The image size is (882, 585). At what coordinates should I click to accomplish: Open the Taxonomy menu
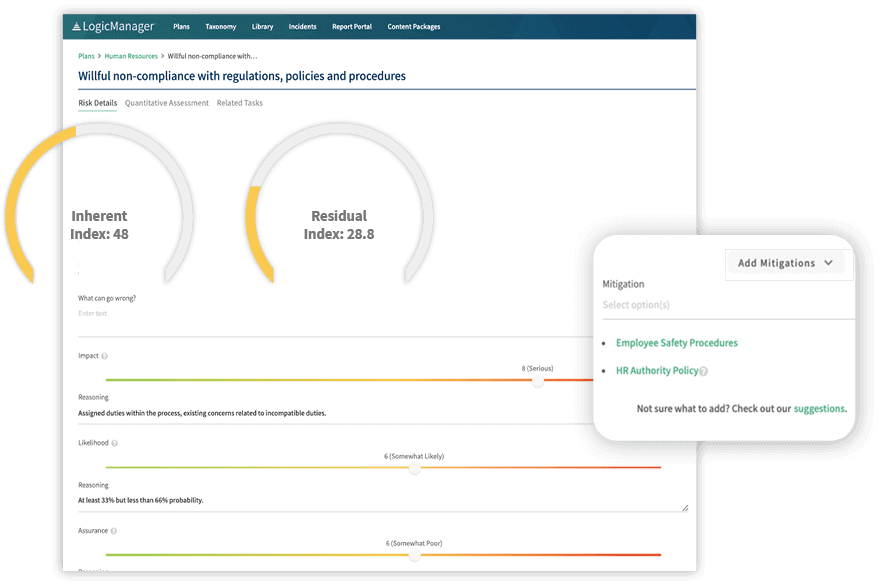(220, 26)
